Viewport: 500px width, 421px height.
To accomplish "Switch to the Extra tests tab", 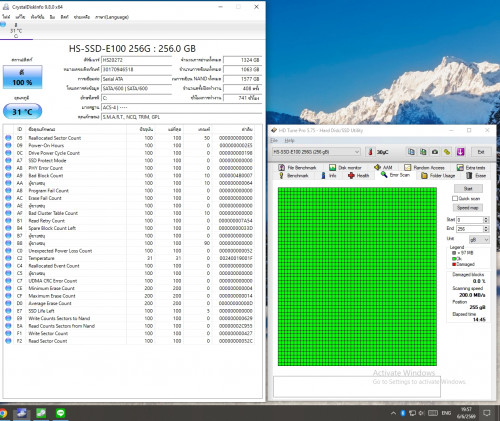I will click(x=471, y=167).
